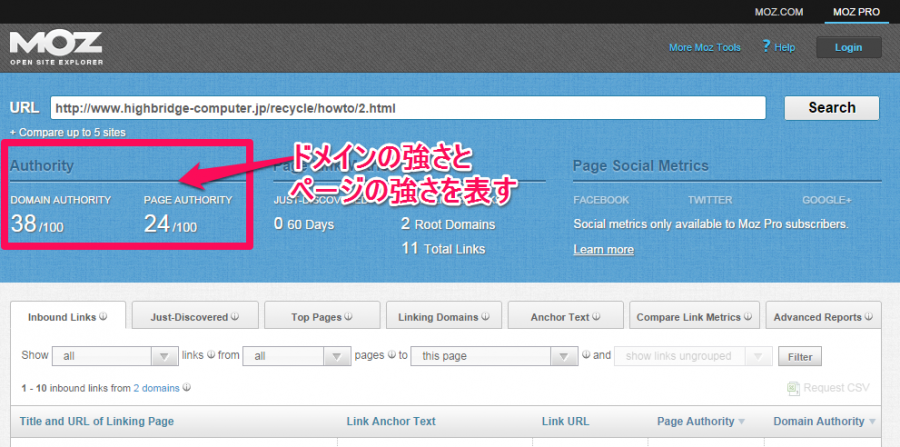Viewport: 900px width, 447px height.
Task: Sort by Domain Authority column arrow
Action: [x=872, y=422]
